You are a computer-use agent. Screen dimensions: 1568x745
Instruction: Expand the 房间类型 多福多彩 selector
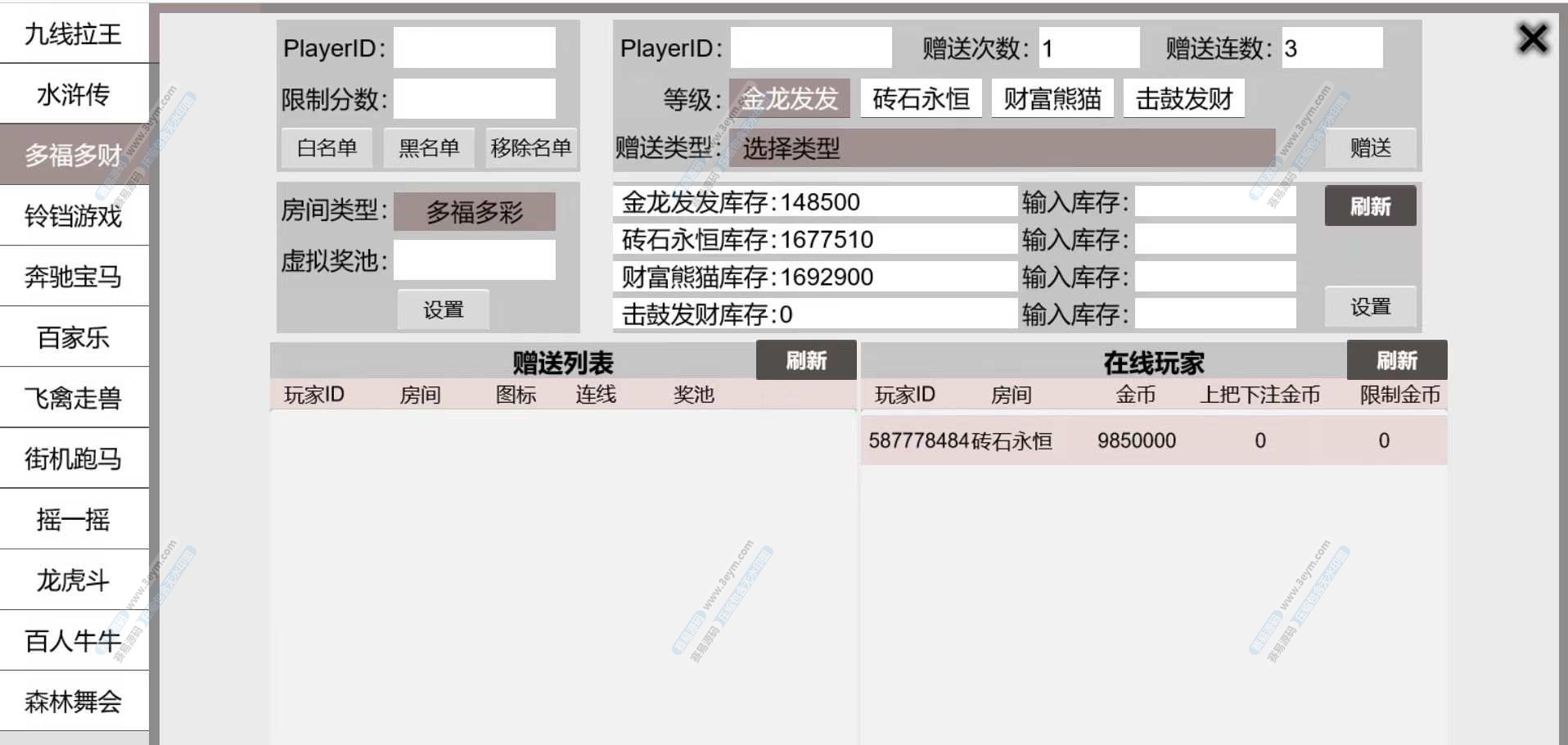click(x=474, y=212)
